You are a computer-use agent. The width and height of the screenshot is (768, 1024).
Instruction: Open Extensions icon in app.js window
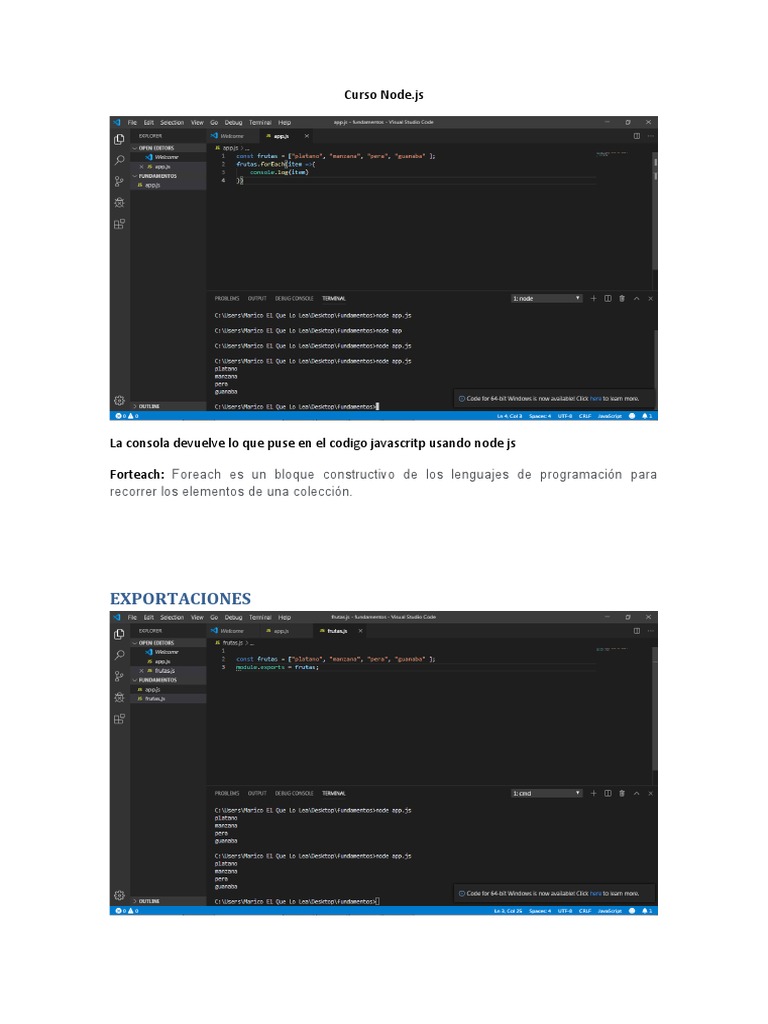pos(120,224)
